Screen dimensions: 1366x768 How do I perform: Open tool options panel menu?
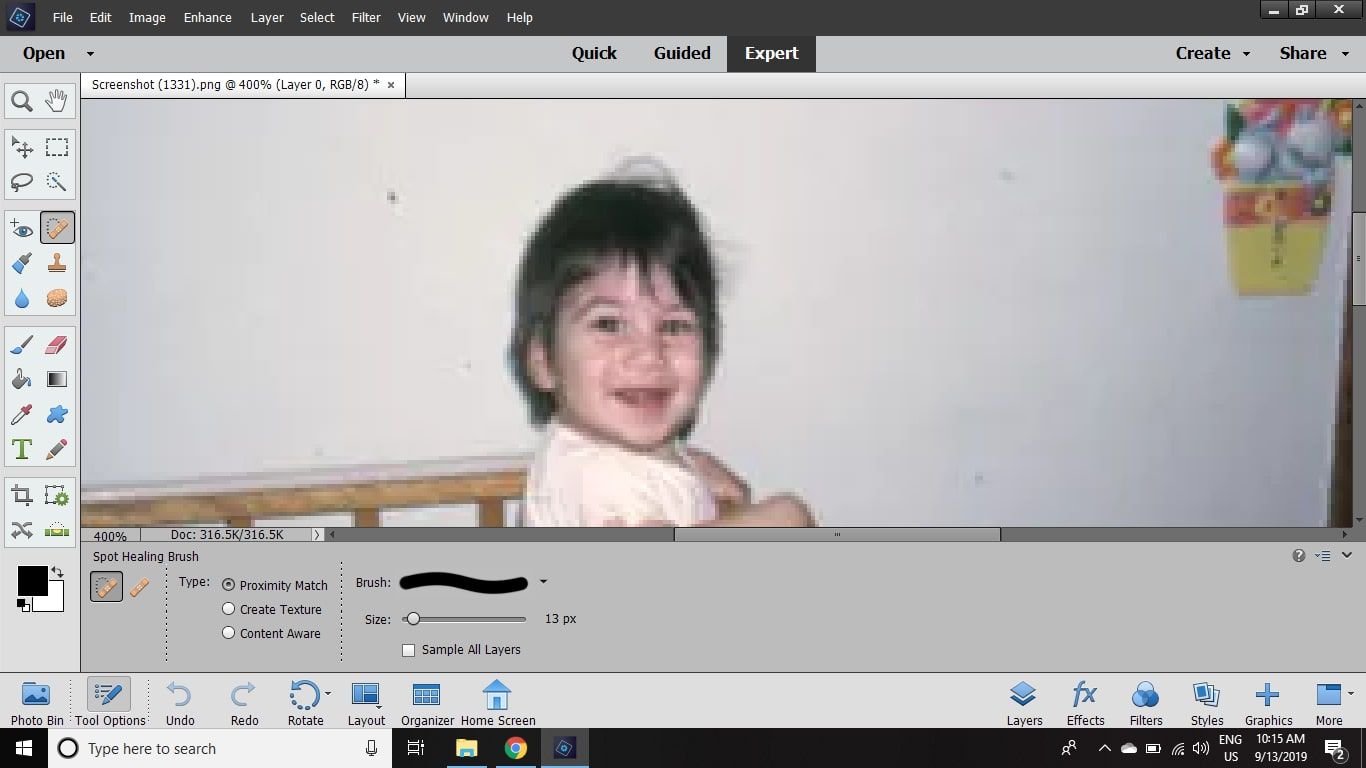(1323, 556)
